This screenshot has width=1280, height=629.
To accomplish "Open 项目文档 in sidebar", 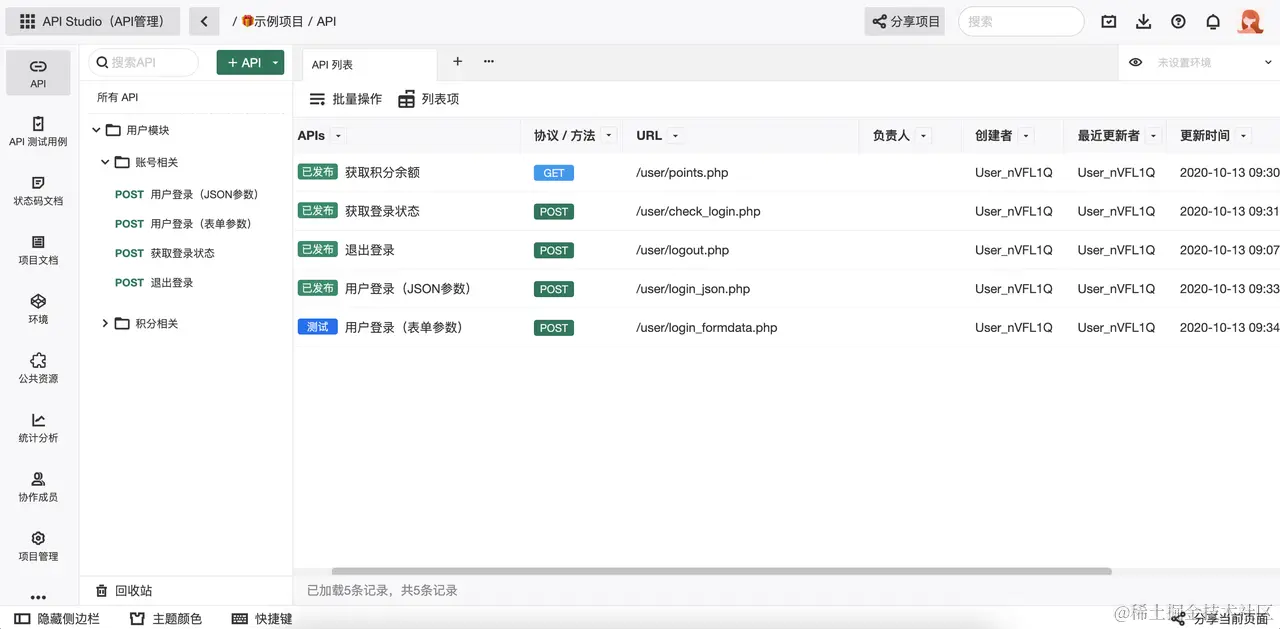I will tap(38, 249).
